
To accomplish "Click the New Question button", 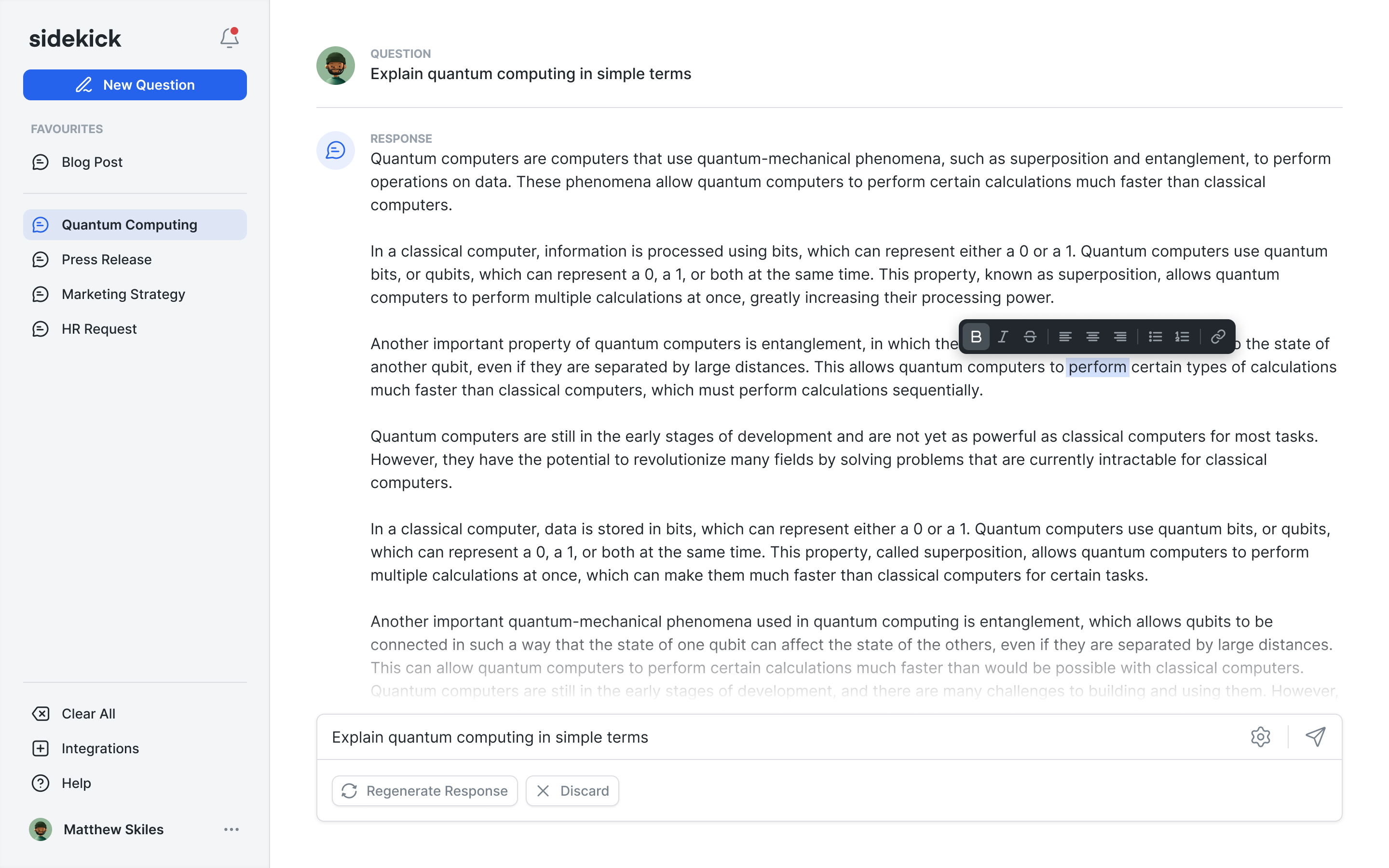I will [135, 85].
